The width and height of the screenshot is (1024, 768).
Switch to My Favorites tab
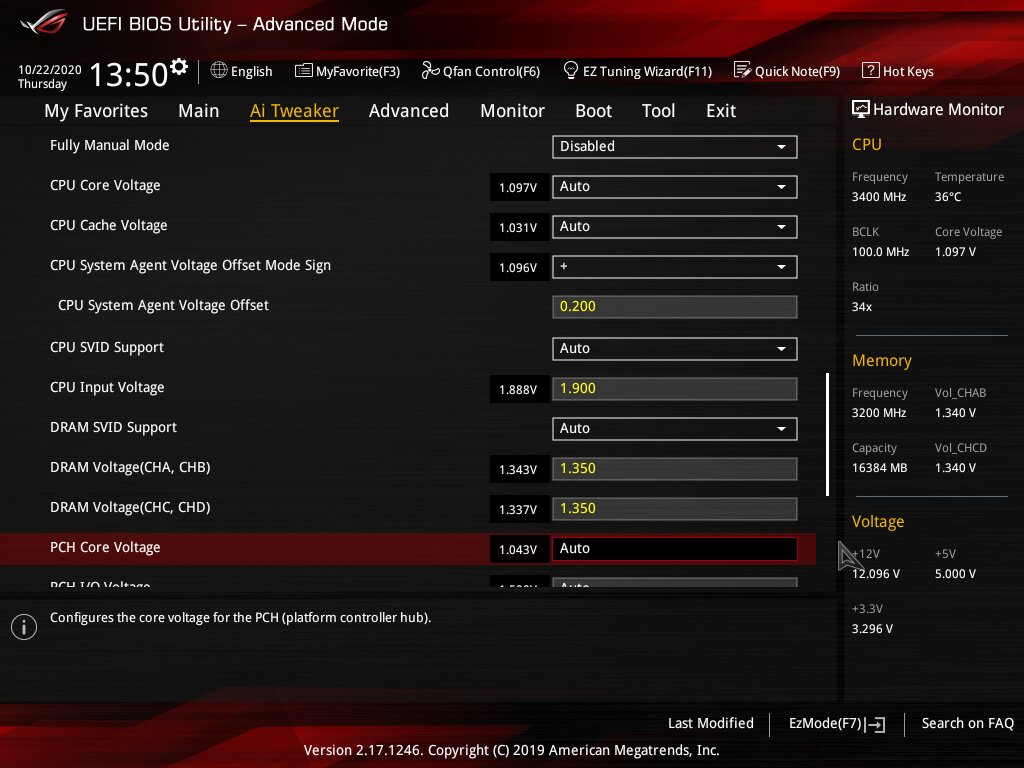(x=96, y=110)
